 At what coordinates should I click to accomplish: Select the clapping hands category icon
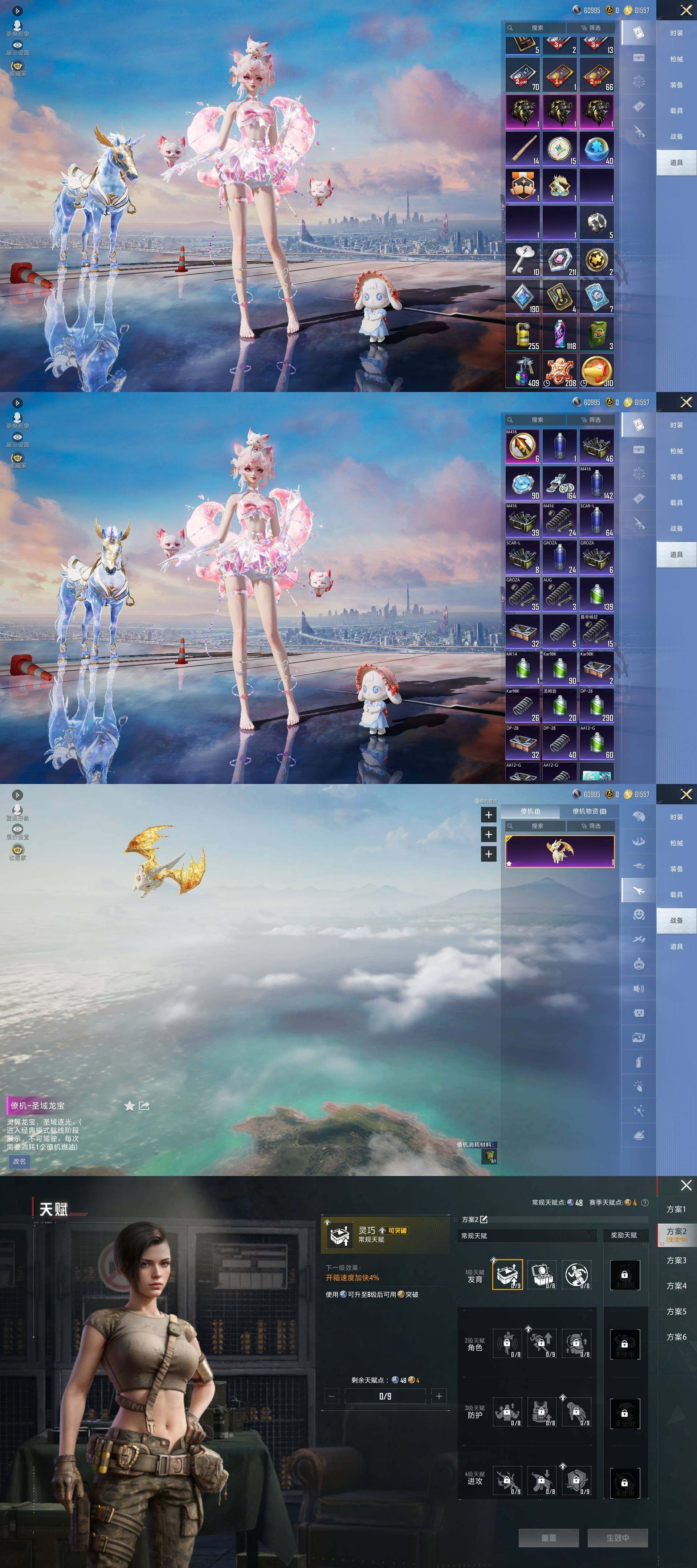click(x=638, y=1086)
